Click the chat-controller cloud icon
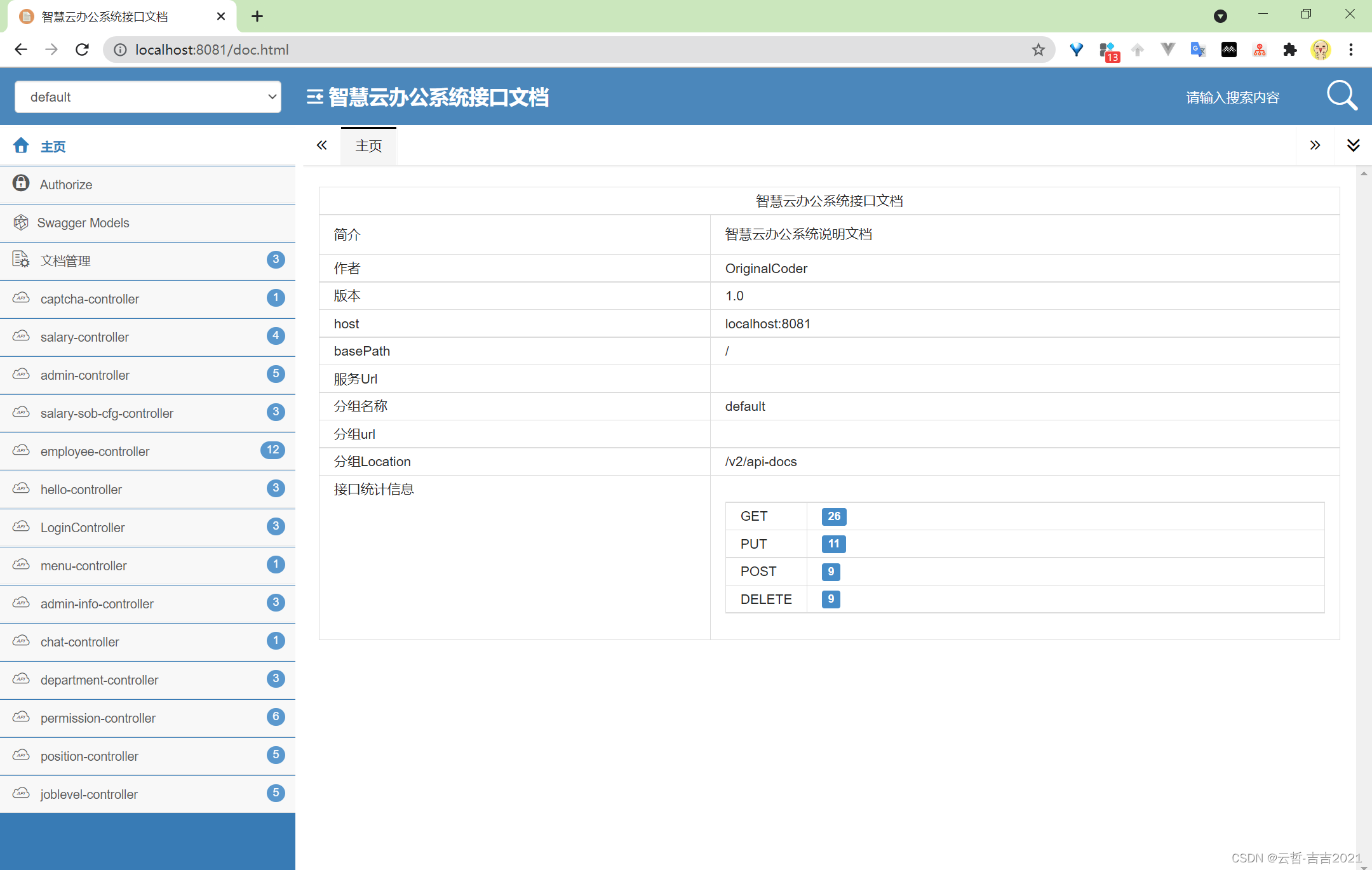This screenshot has height=870, width=1372. (22, 641)
